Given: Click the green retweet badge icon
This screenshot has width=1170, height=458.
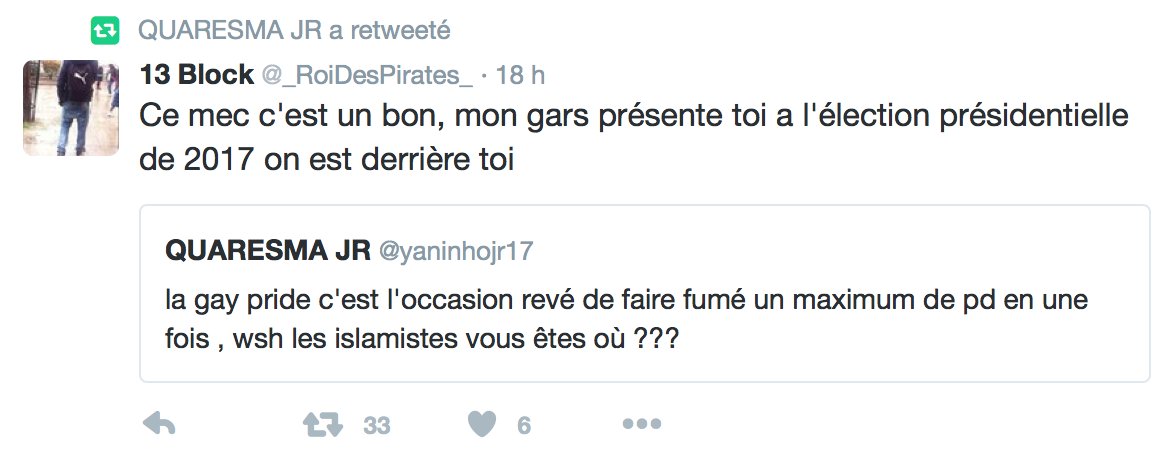Looking at the screenshot, I should (x=104, y=31).
